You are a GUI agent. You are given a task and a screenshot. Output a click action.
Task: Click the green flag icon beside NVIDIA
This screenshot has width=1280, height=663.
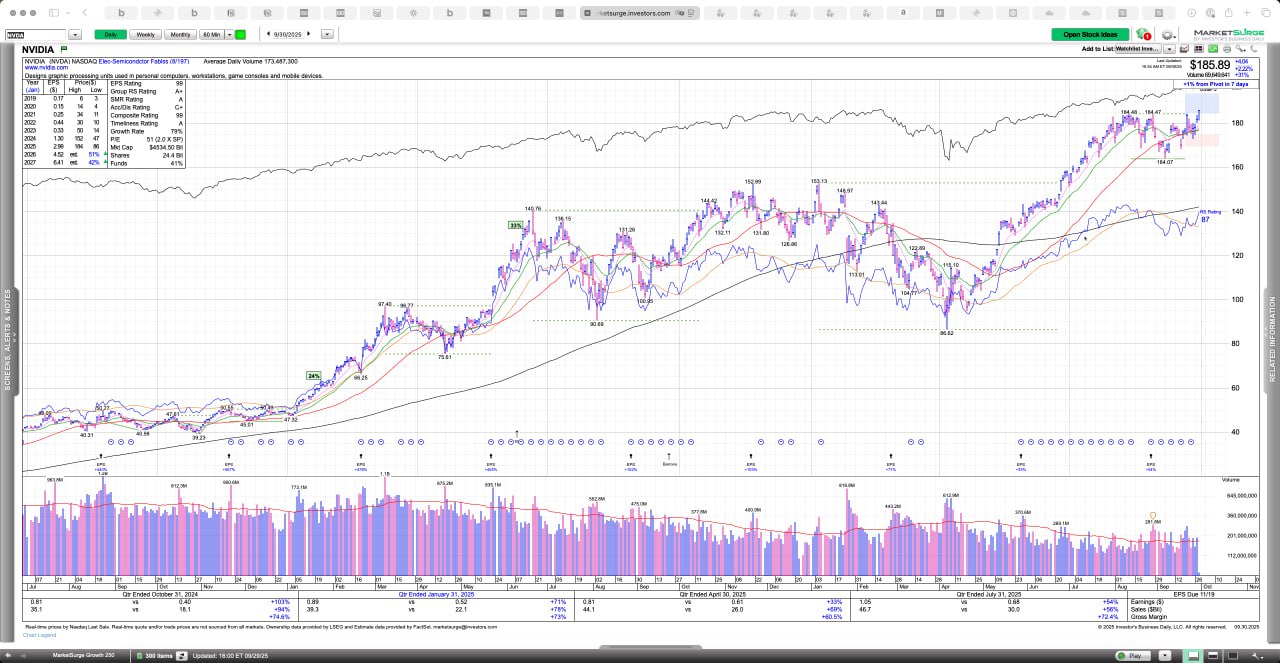coord(64,48)
